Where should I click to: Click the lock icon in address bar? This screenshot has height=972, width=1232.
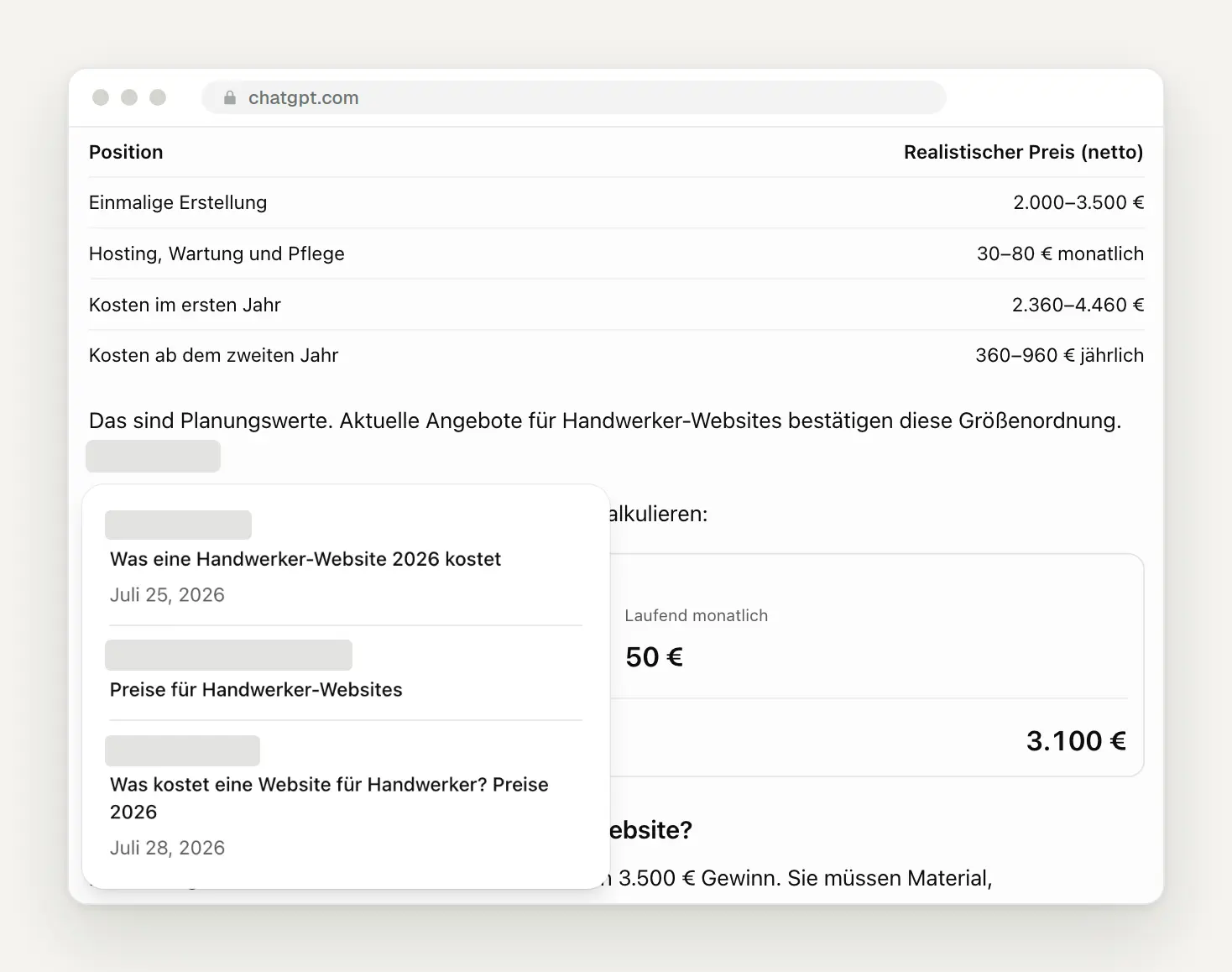coord(230,97)
